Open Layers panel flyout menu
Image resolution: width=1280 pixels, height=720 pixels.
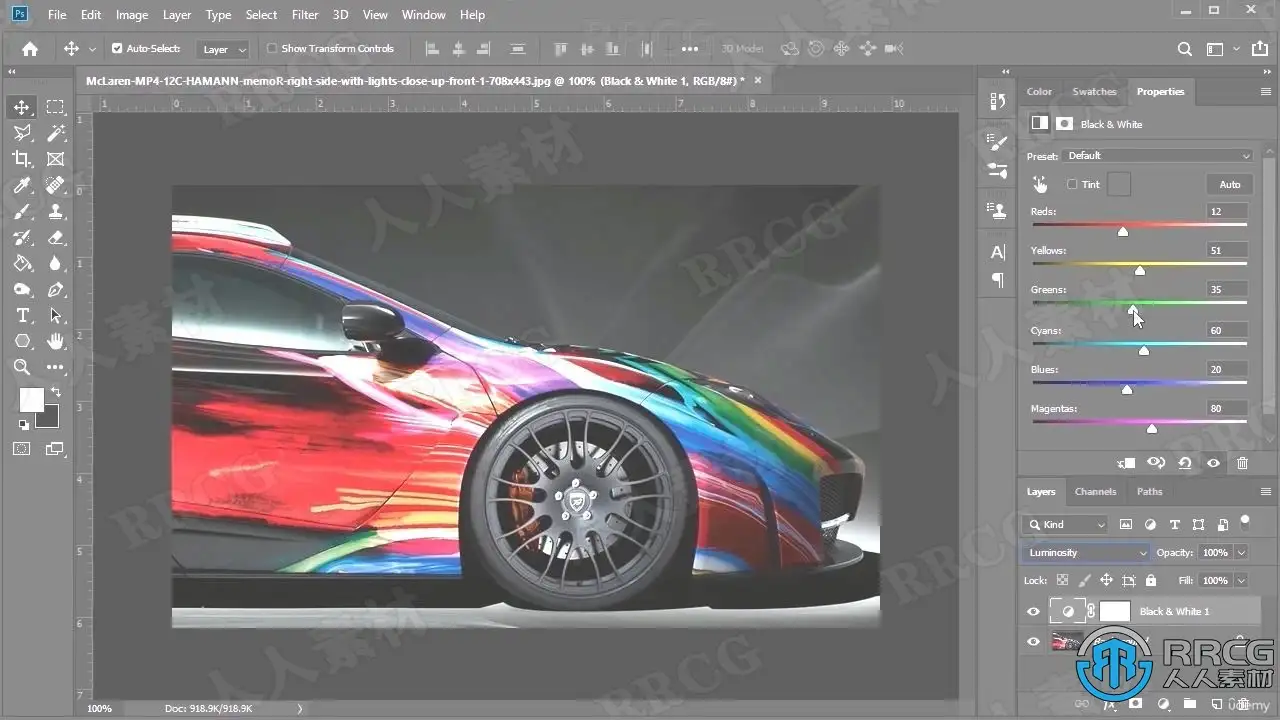point(1266,491)
